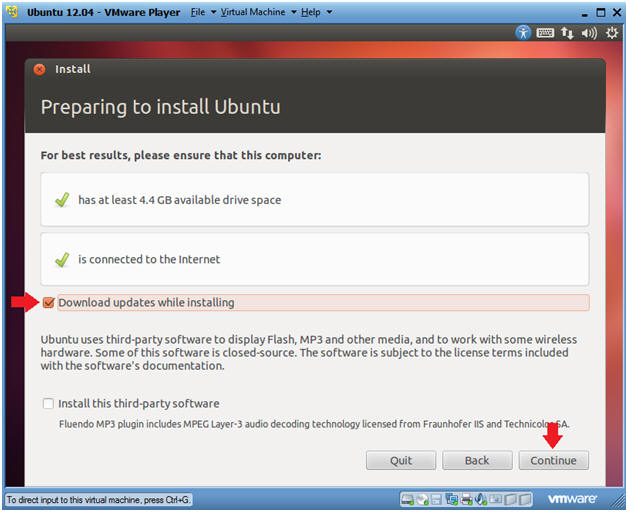Minimize the VMware Player window

(585, 13)
